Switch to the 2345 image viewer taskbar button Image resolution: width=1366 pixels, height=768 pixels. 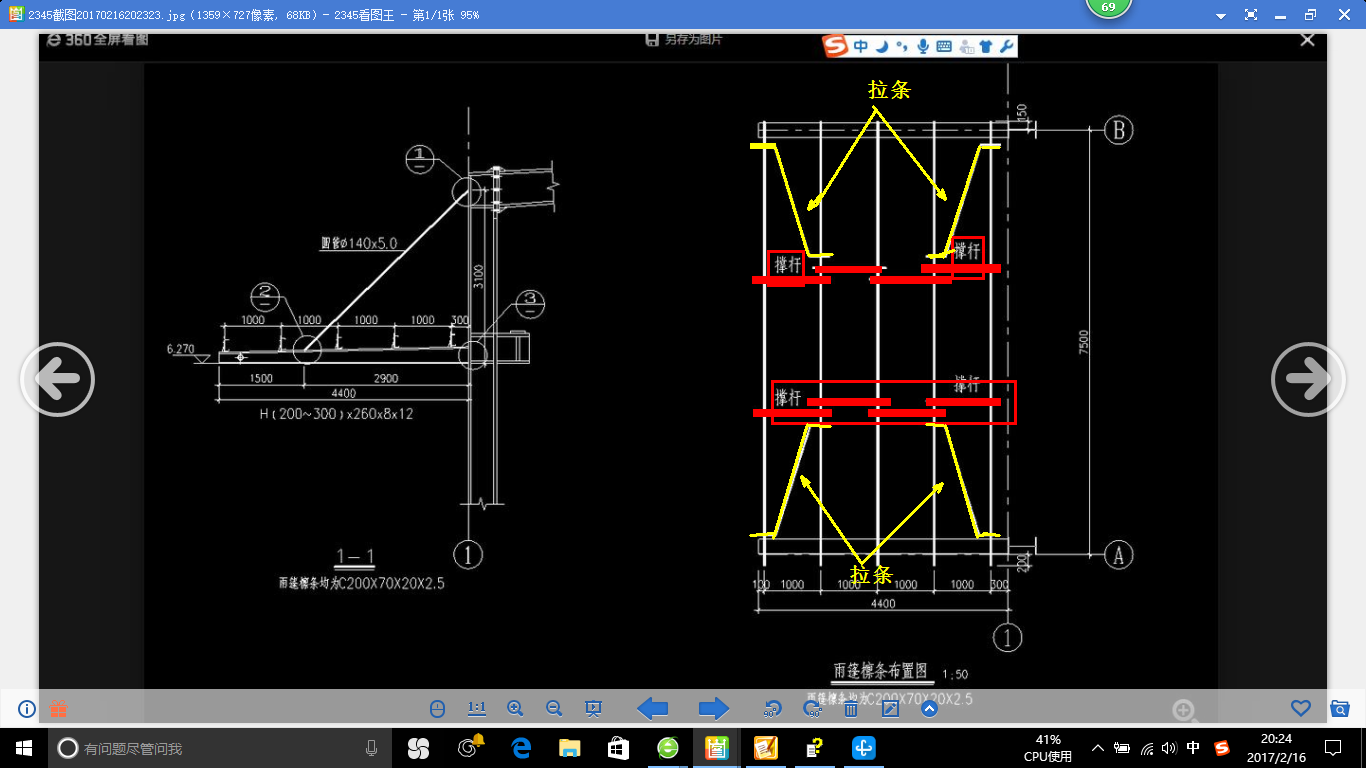click(716, 748)
